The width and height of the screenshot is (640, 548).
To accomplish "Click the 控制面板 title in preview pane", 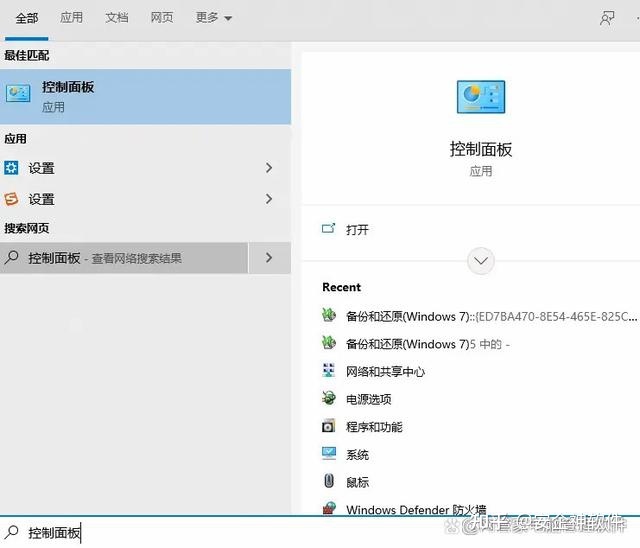I will pyautogui.click(x=481, y=149).
